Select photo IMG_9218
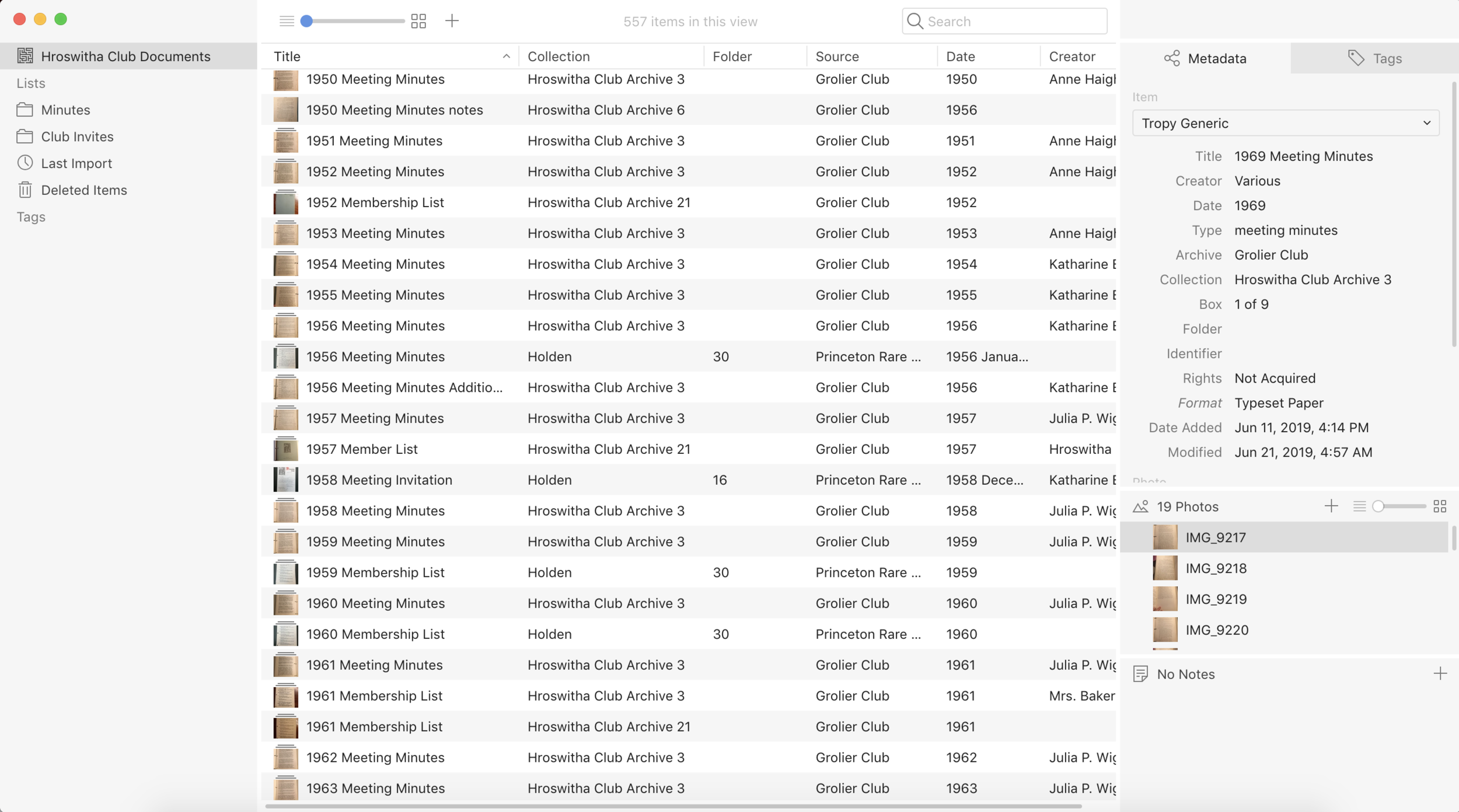The width and height of the screenshot is (1459, 812). [x=1284, y=568]
